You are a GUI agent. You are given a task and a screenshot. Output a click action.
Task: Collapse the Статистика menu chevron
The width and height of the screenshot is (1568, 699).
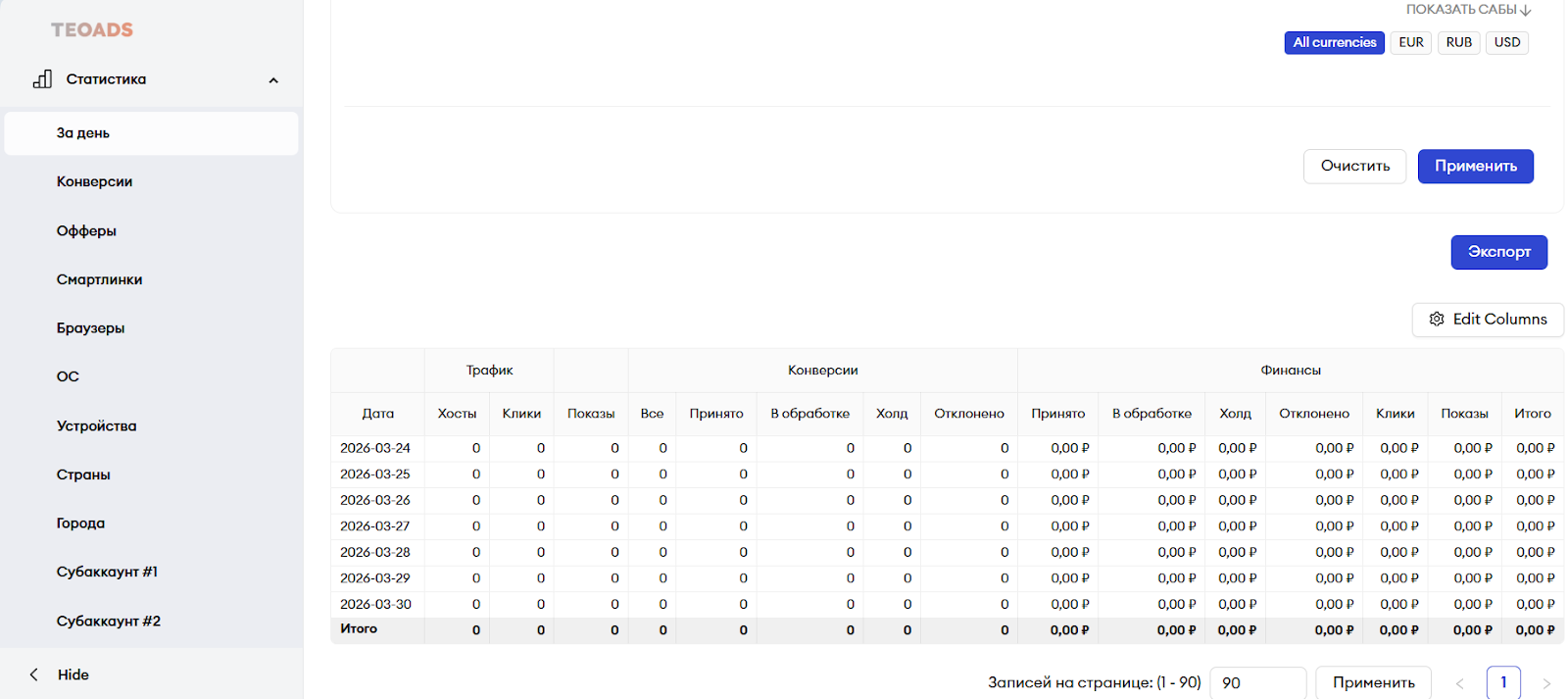pyautogui.click(x=273, y=80)
